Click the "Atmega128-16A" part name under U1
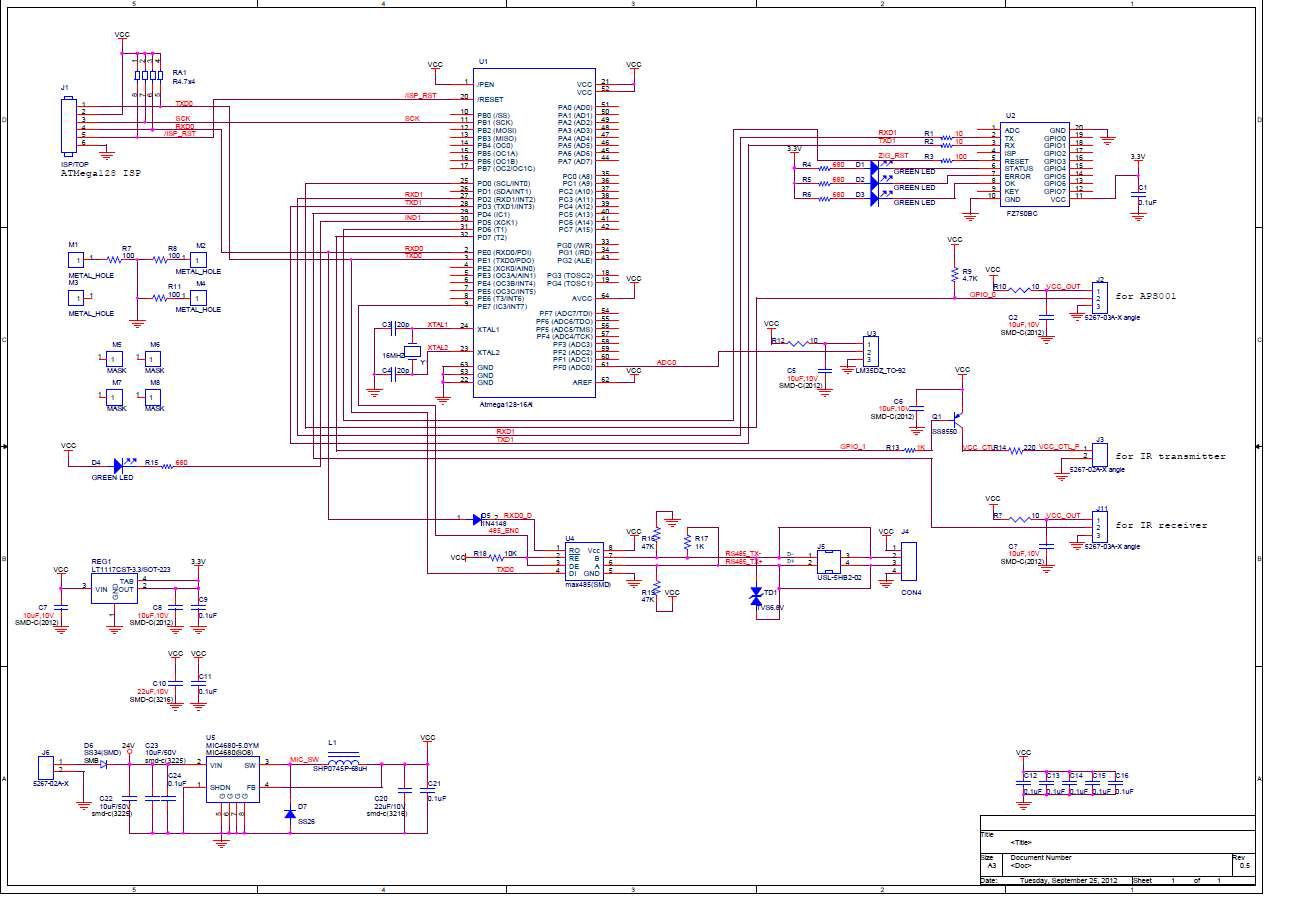The image size is (1294, 915). coord(507,404)
